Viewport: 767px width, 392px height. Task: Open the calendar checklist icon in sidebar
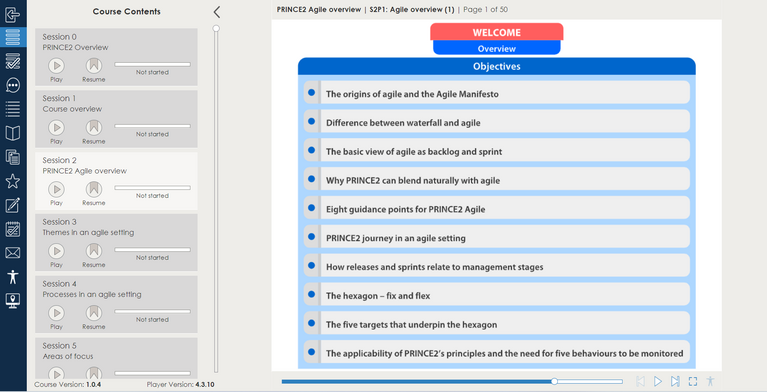pyautogui.click(x=13, y=229)
